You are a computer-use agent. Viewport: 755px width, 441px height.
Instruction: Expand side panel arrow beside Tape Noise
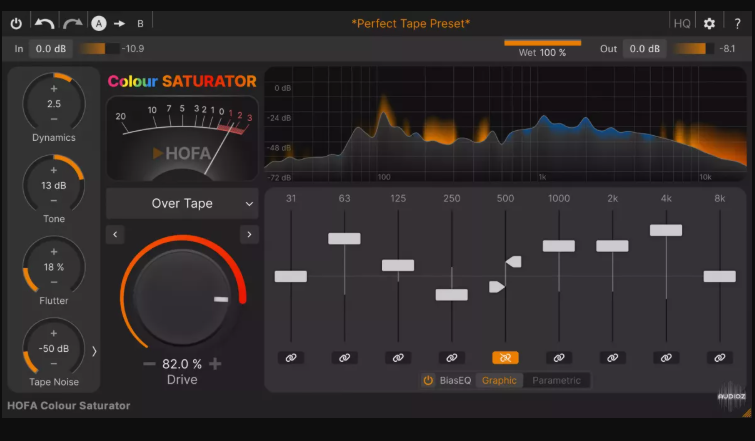[94, 351]
